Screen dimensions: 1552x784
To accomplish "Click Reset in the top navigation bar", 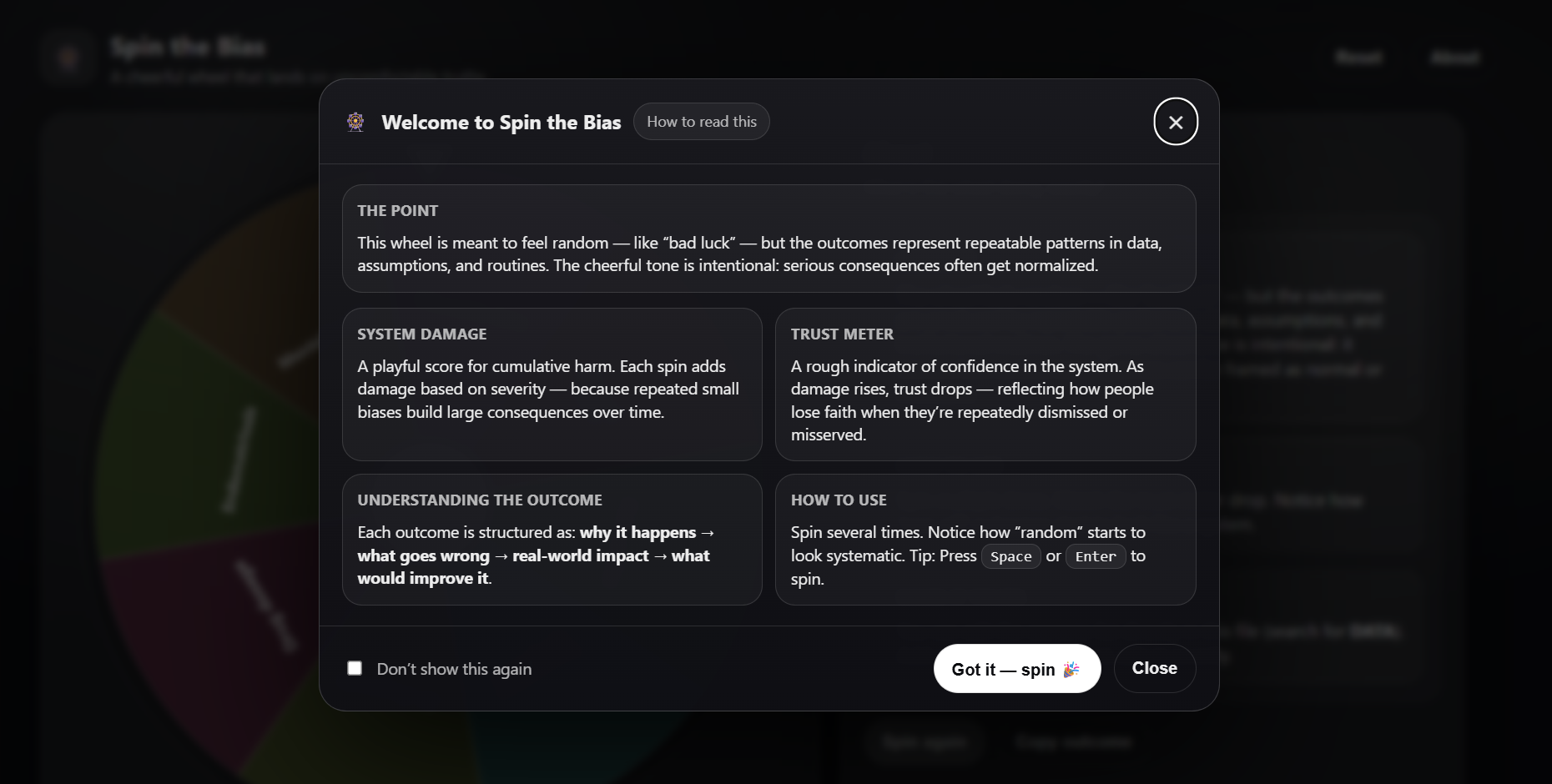I will (x=1358, y=57).
